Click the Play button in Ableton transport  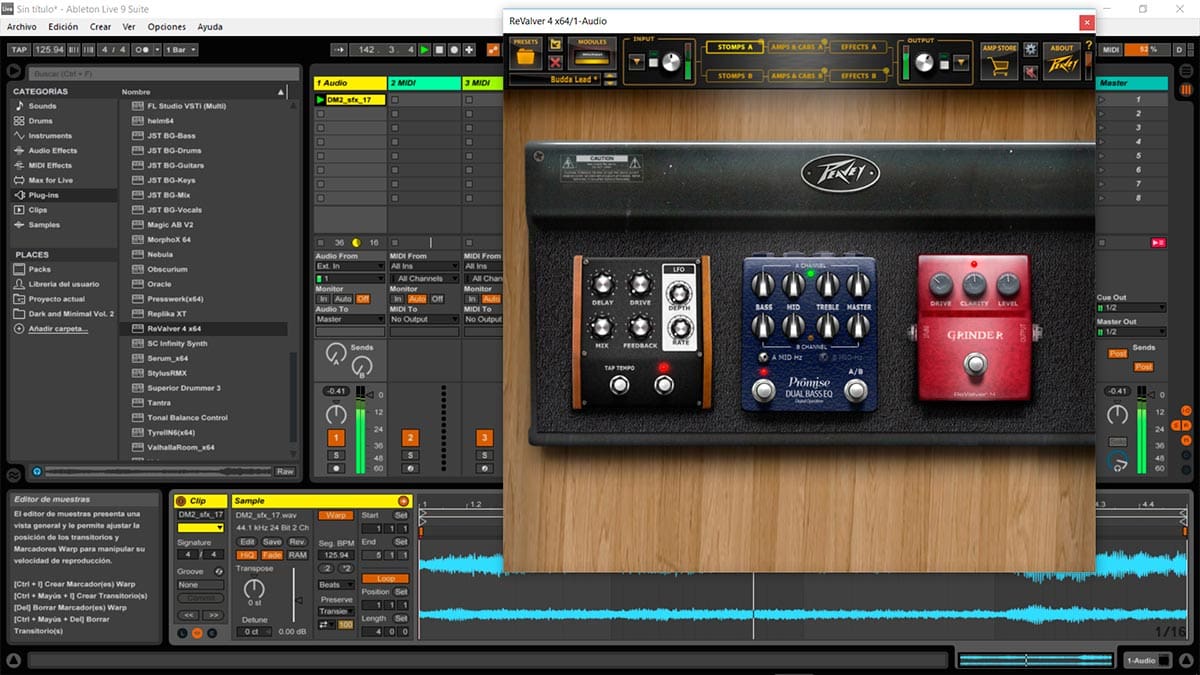[424, 49]
